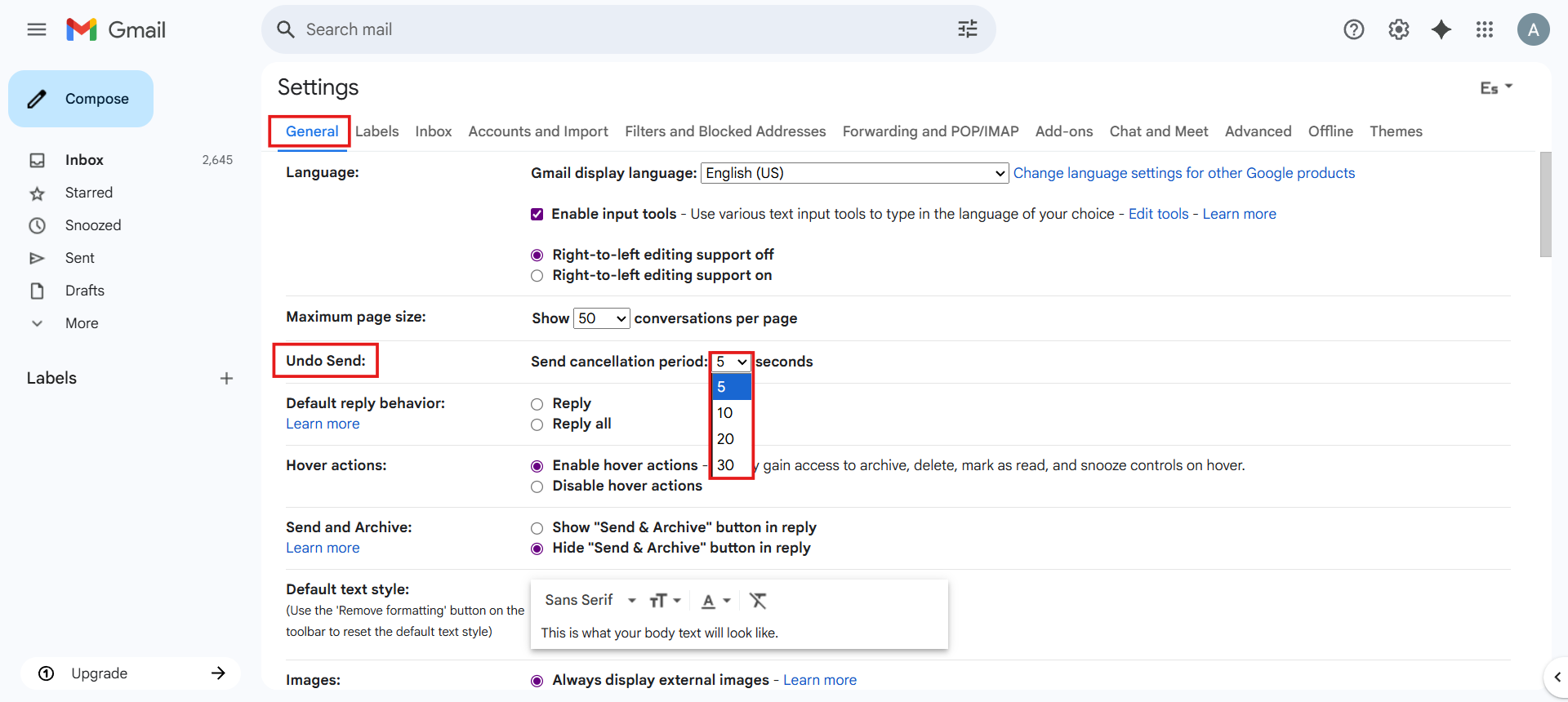
Task: Open the Support help icon
Action: click(x=1353, y=30)
